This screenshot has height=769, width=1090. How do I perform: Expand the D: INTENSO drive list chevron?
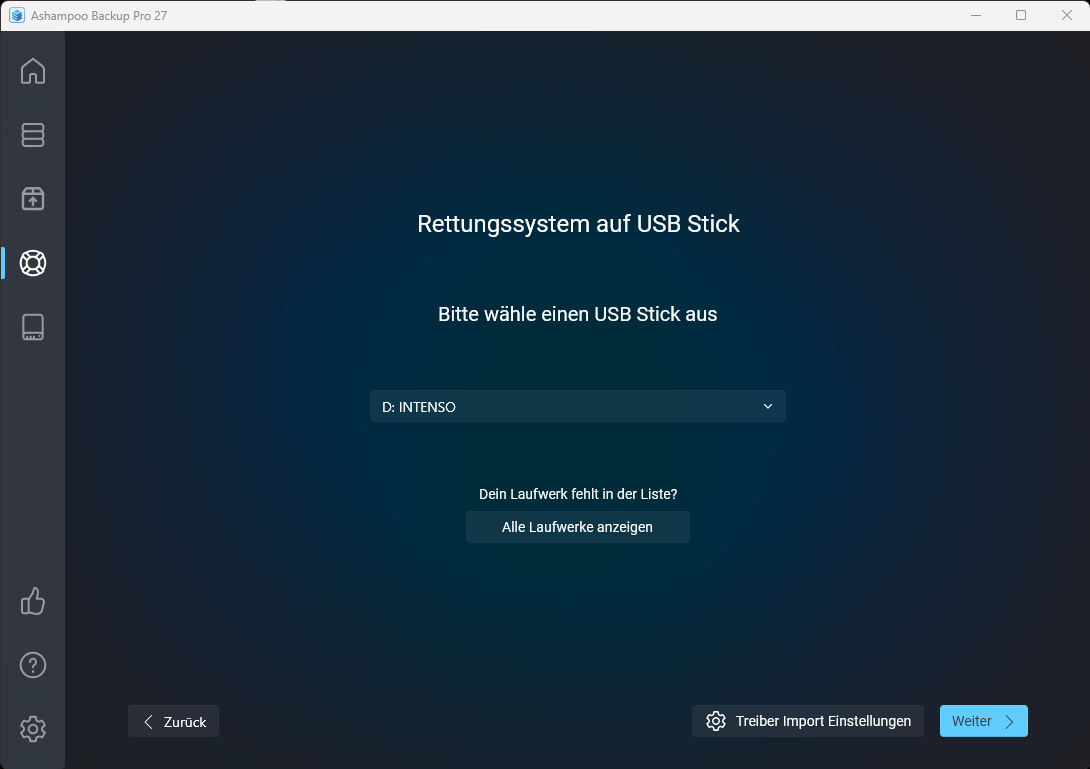[768, 406]
